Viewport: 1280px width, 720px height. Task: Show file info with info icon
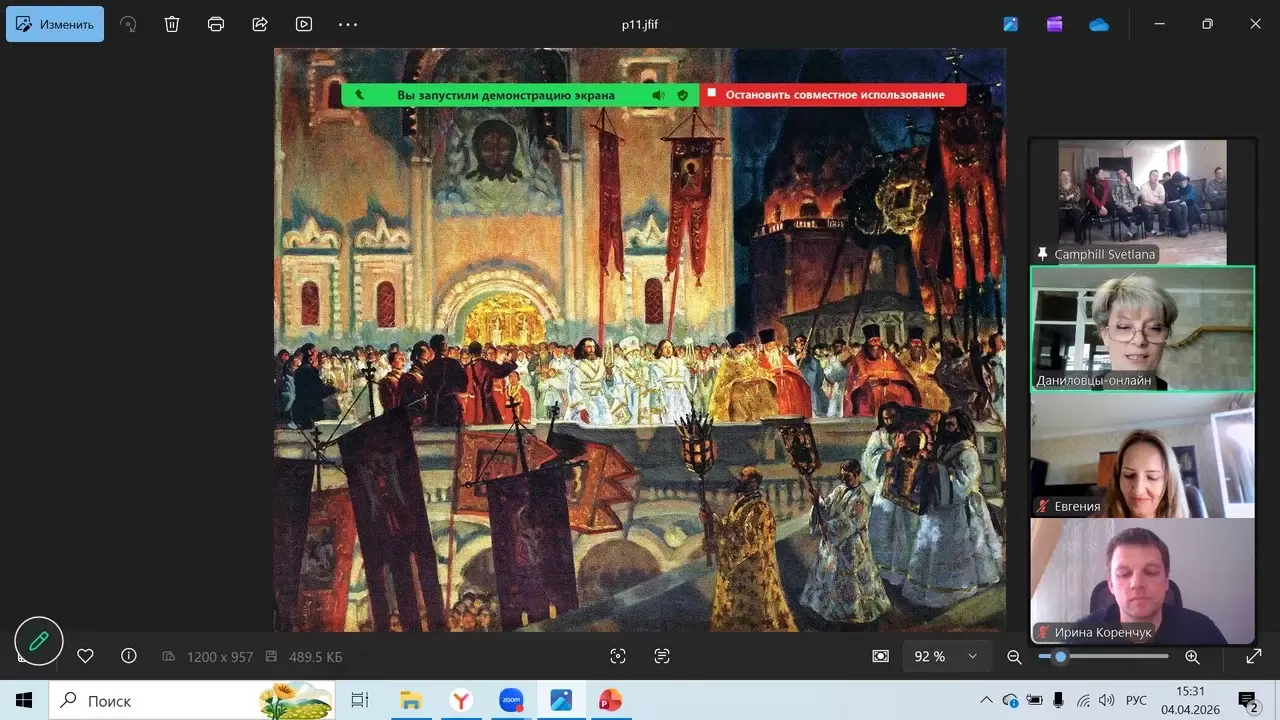point(129,656)
